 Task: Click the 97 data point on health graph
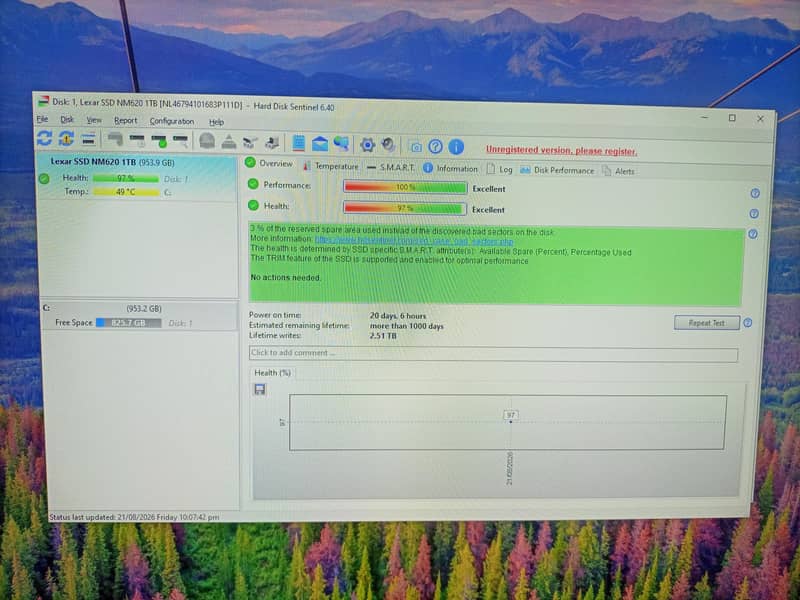click(511, 422)
